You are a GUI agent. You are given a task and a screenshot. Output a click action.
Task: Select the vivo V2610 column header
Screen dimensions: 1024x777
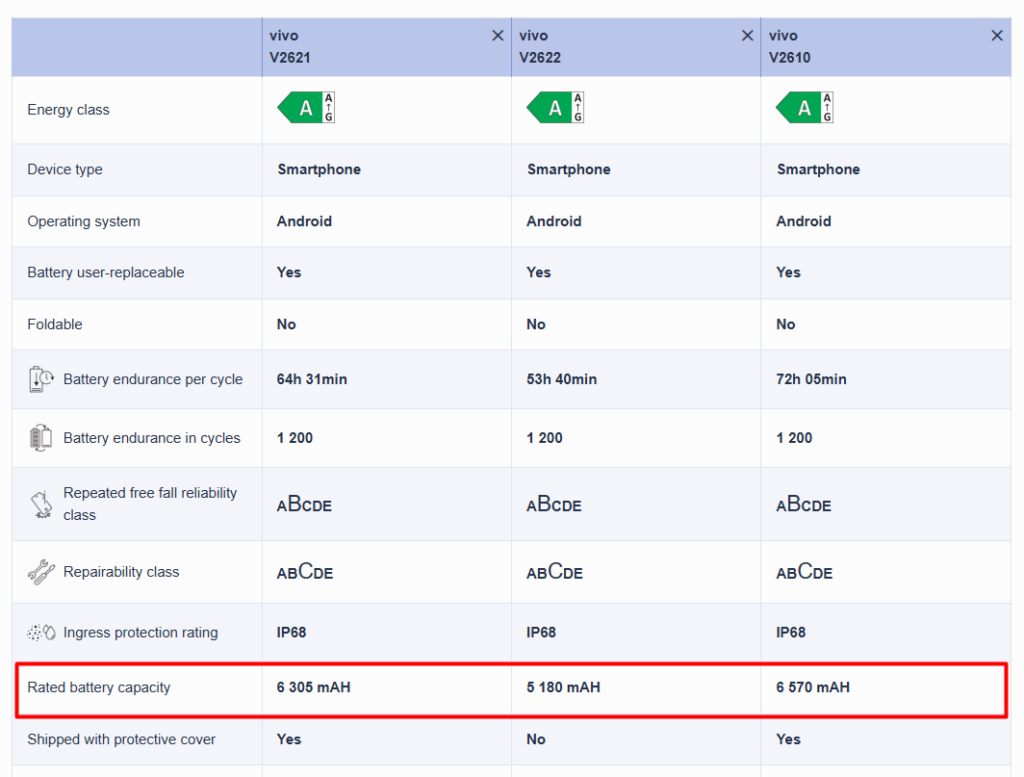[886, 47]
